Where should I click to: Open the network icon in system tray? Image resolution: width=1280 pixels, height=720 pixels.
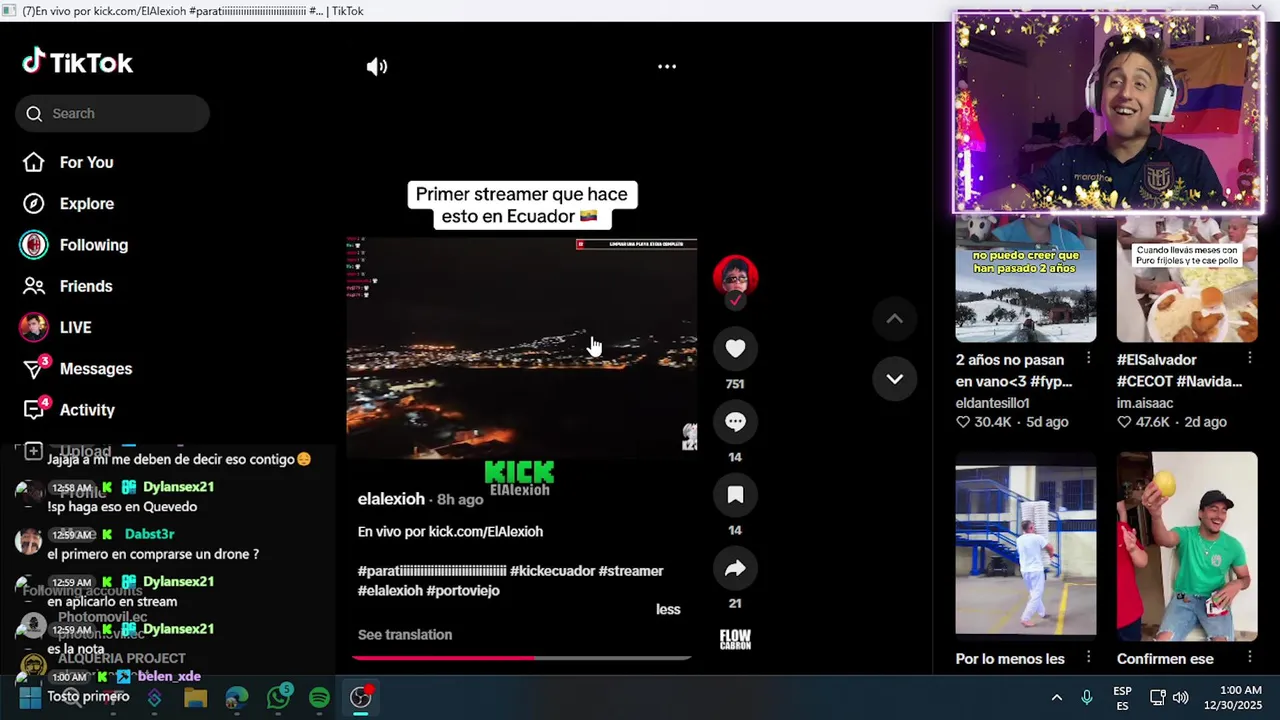point(1157,697)
